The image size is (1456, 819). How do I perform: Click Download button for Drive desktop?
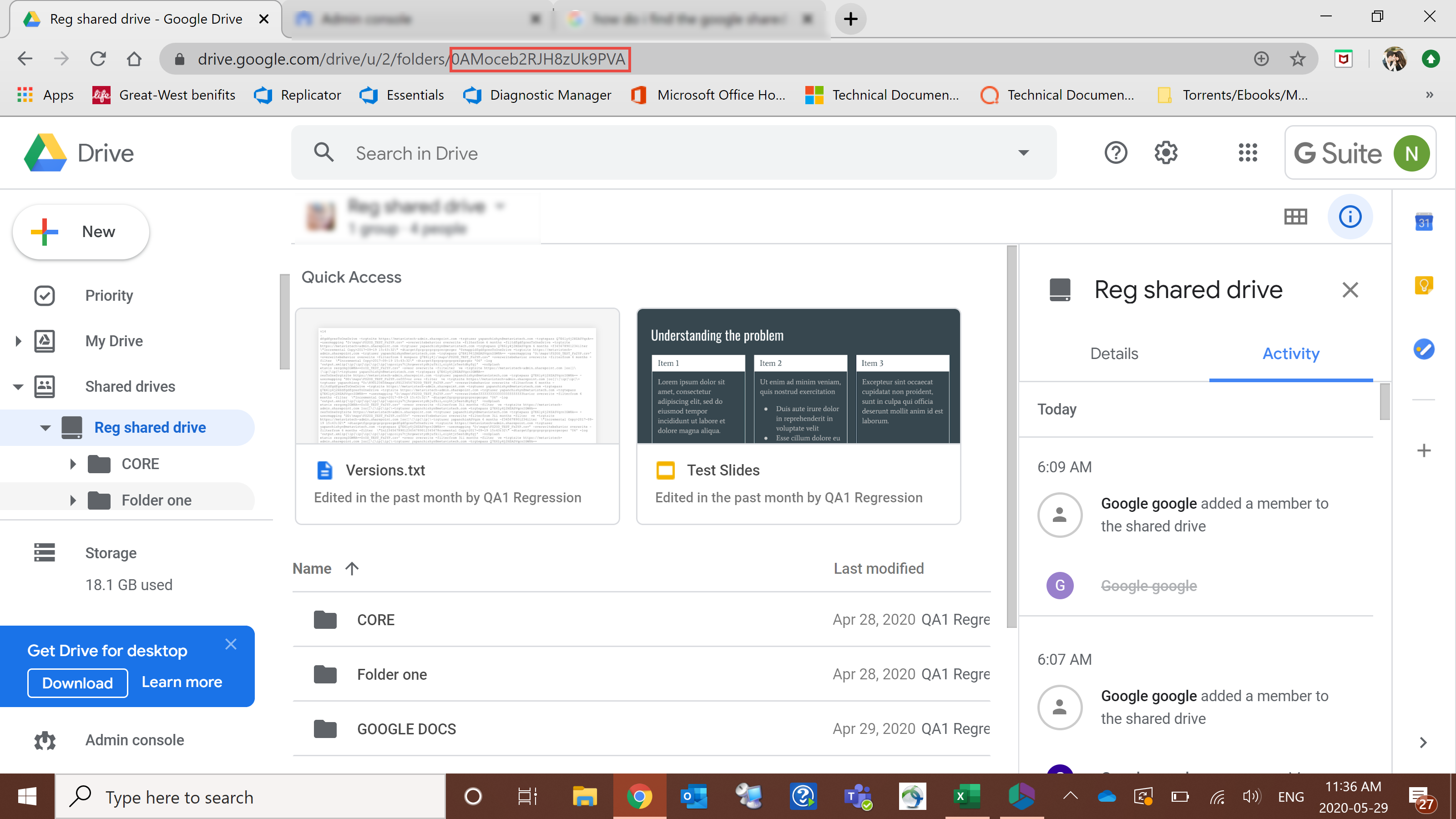coord(77,683)
